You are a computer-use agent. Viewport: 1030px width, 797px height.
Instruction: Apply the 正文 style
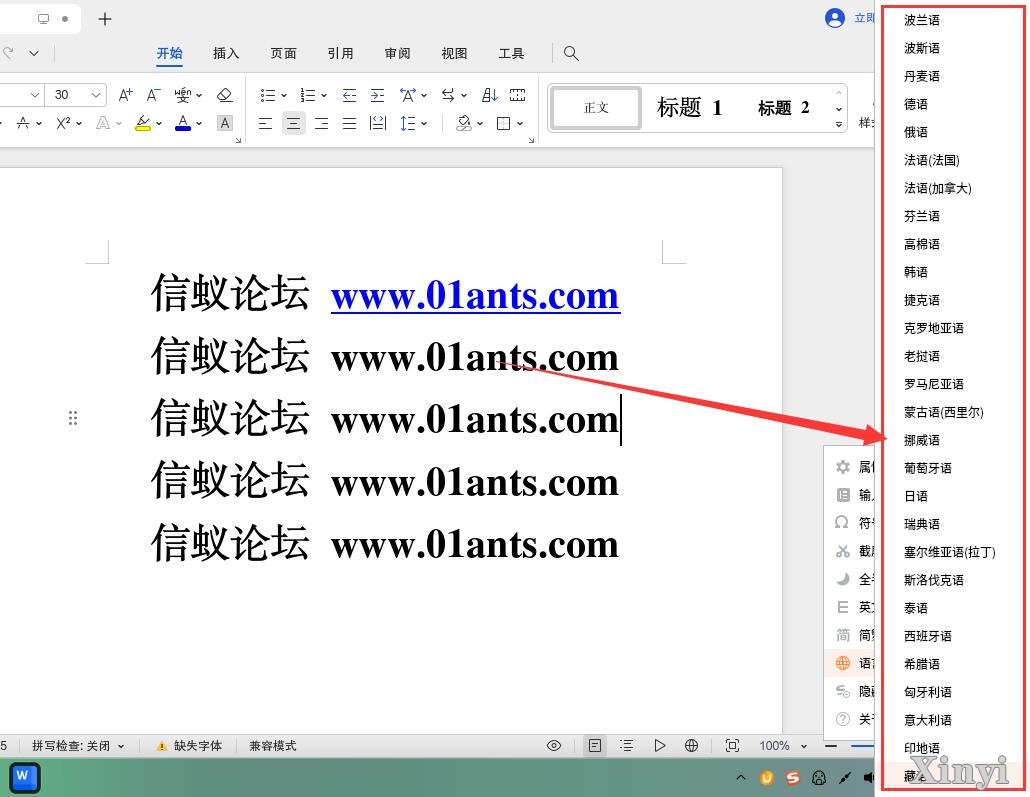click(x=596, y=108)
